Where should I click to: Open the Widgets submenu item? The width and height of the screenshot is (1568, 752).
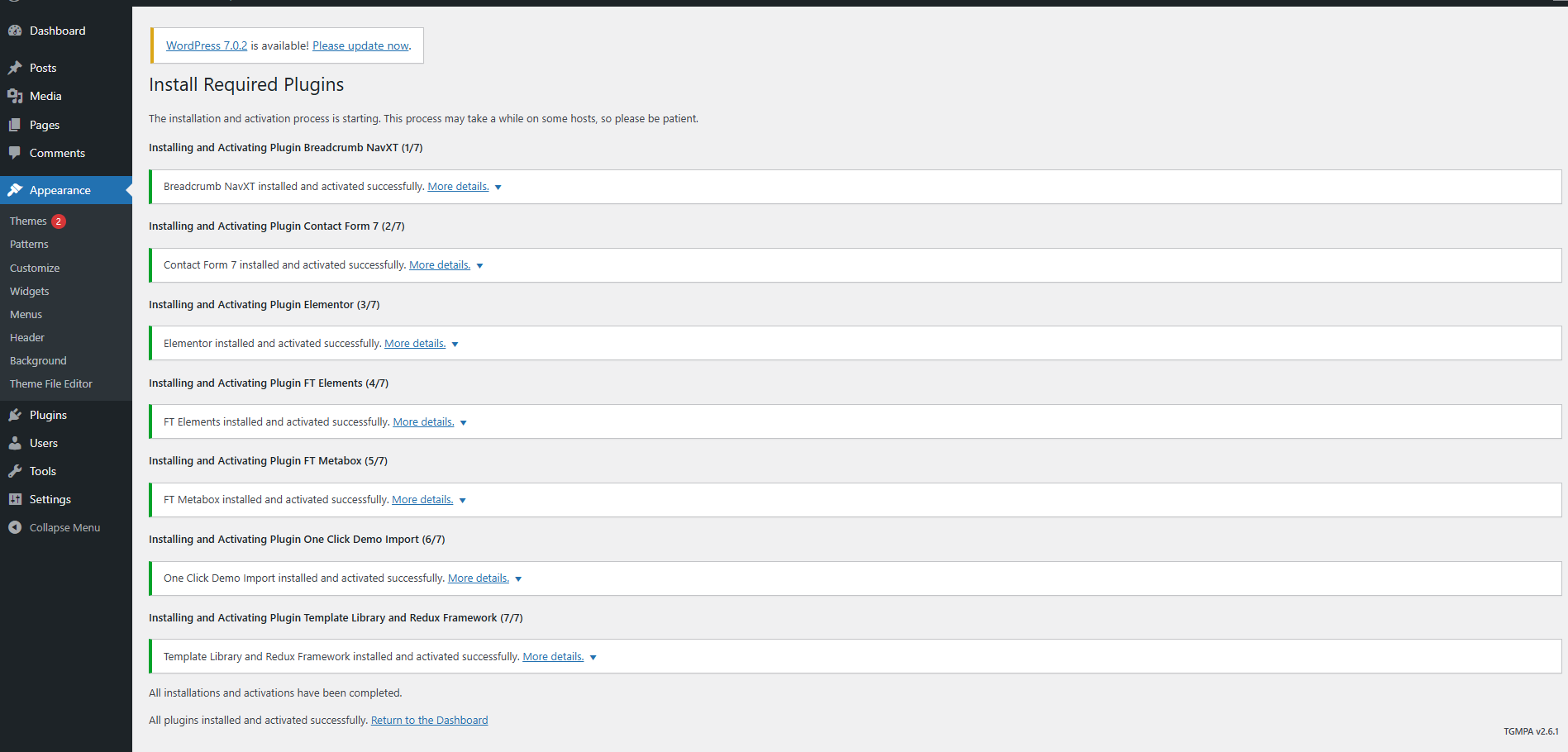(x=30, y=292)
